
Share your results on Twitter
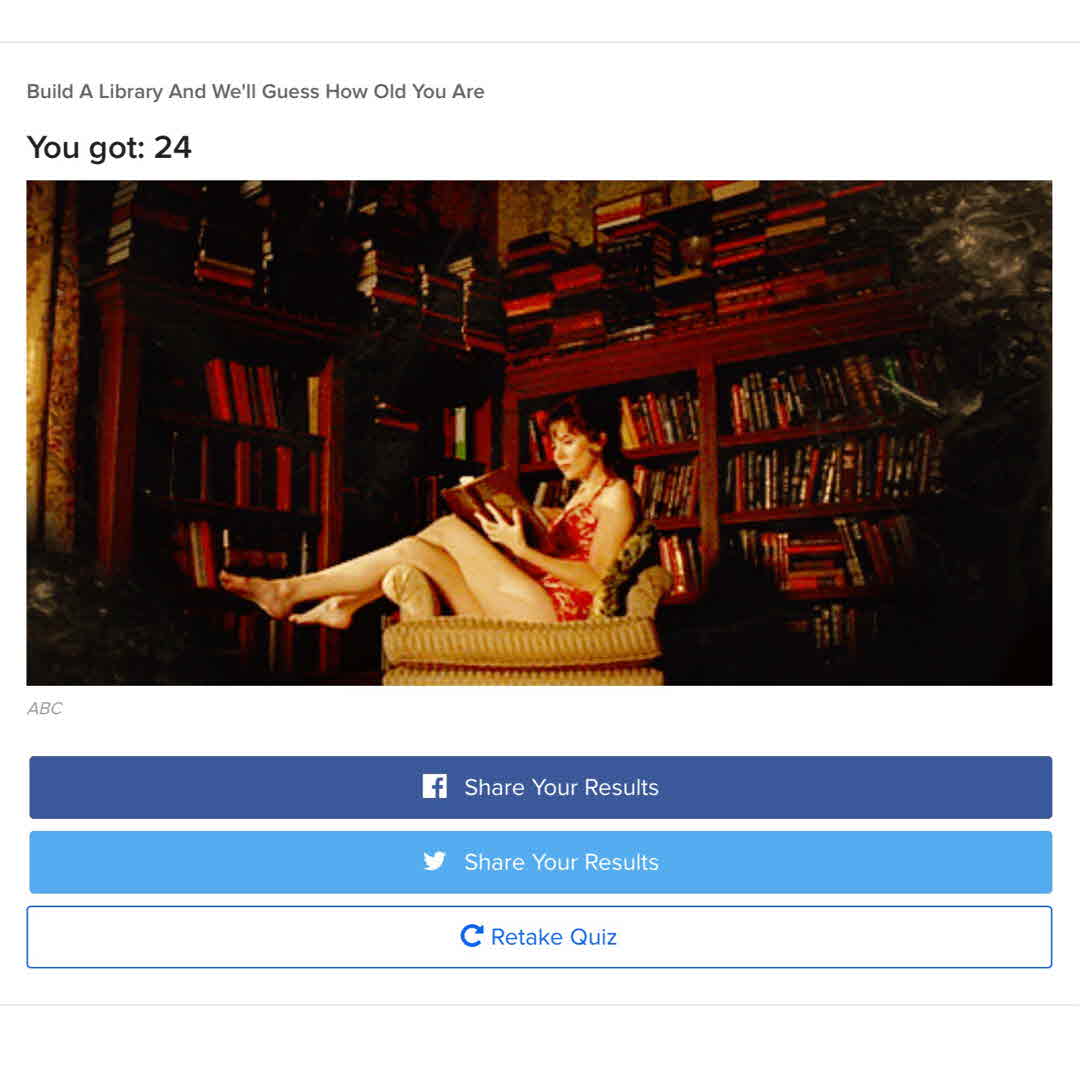tap(541, 862)
